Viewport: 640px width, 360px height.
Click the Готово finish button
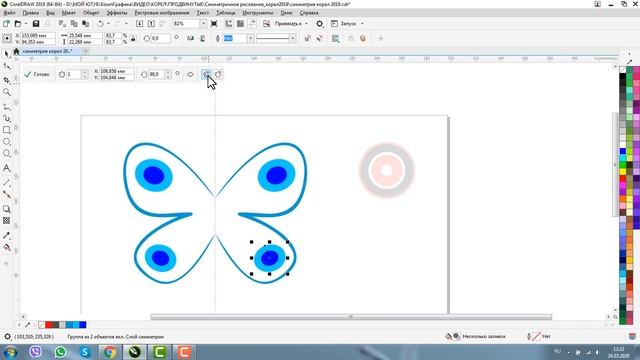tap(37, 74)
